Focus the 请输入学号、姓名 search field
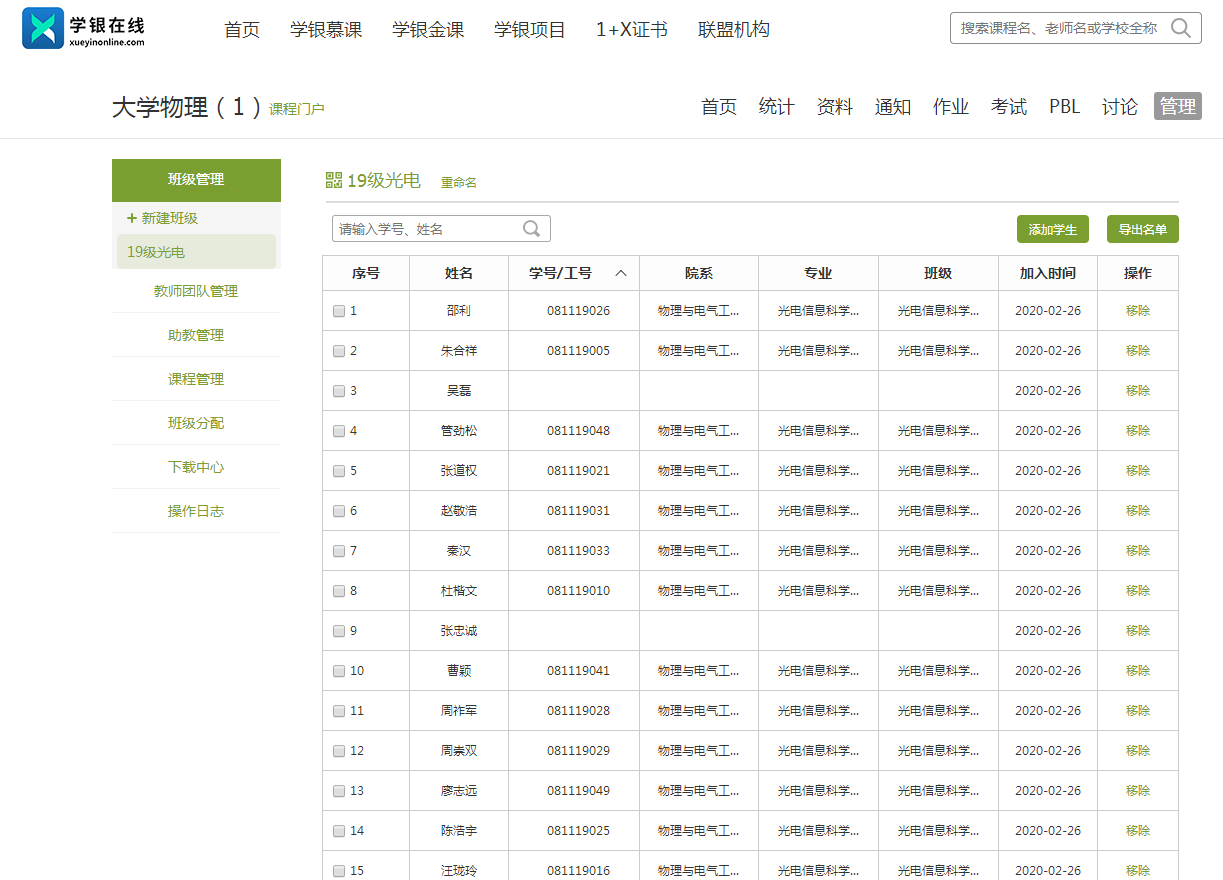The height and width of the screenshot is (880, 1223). (x=428, y=229)
